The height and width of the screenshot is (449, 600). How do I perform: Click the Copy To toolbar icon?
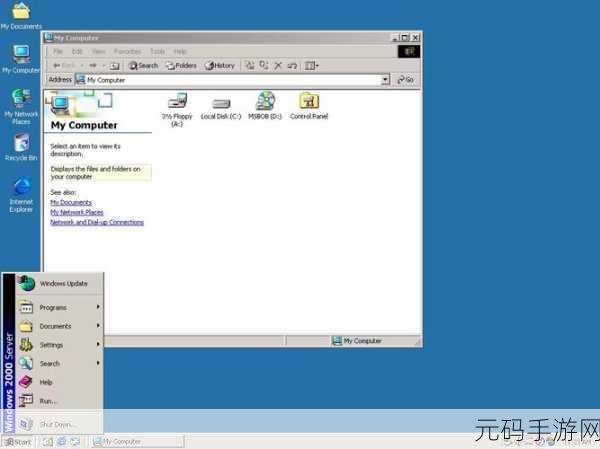tap(264, 65)
